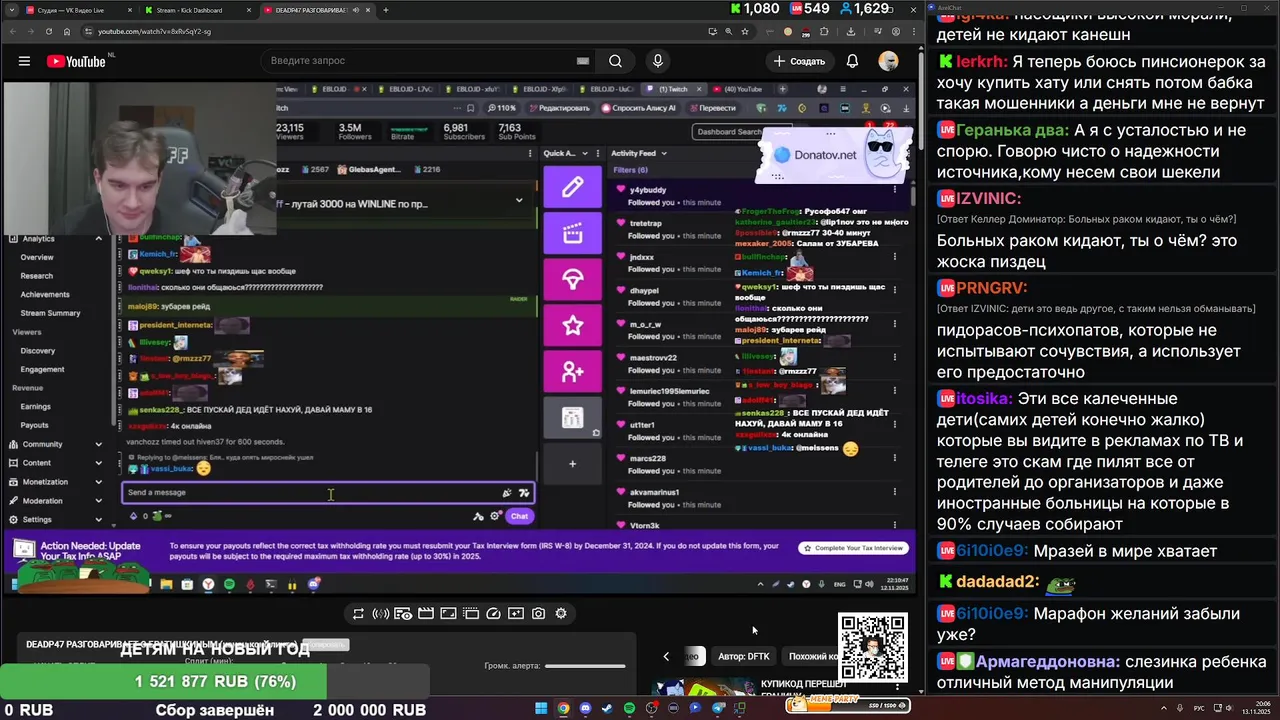Expand the Community sidebar section
The height and width of the screenshot is (720, 1280).
98,444
